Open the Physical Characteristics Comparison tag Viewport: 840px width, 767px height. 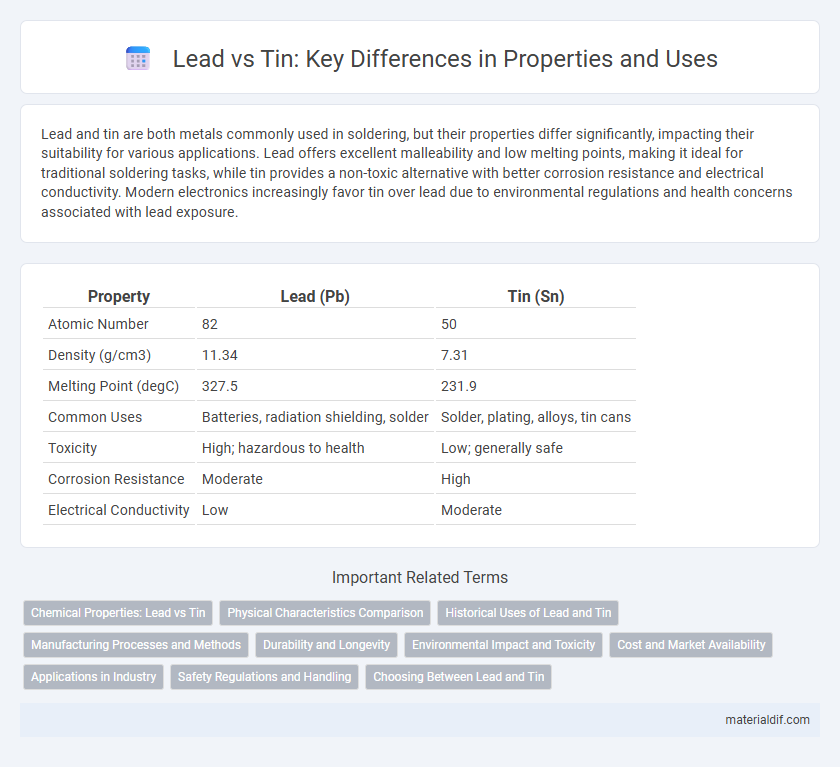click(x=325, y=613)
